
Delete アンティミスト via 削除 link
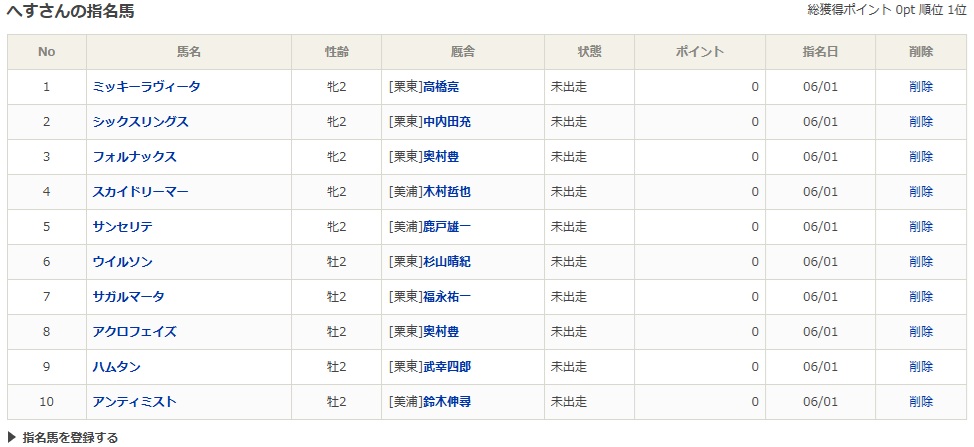[921, 402]
